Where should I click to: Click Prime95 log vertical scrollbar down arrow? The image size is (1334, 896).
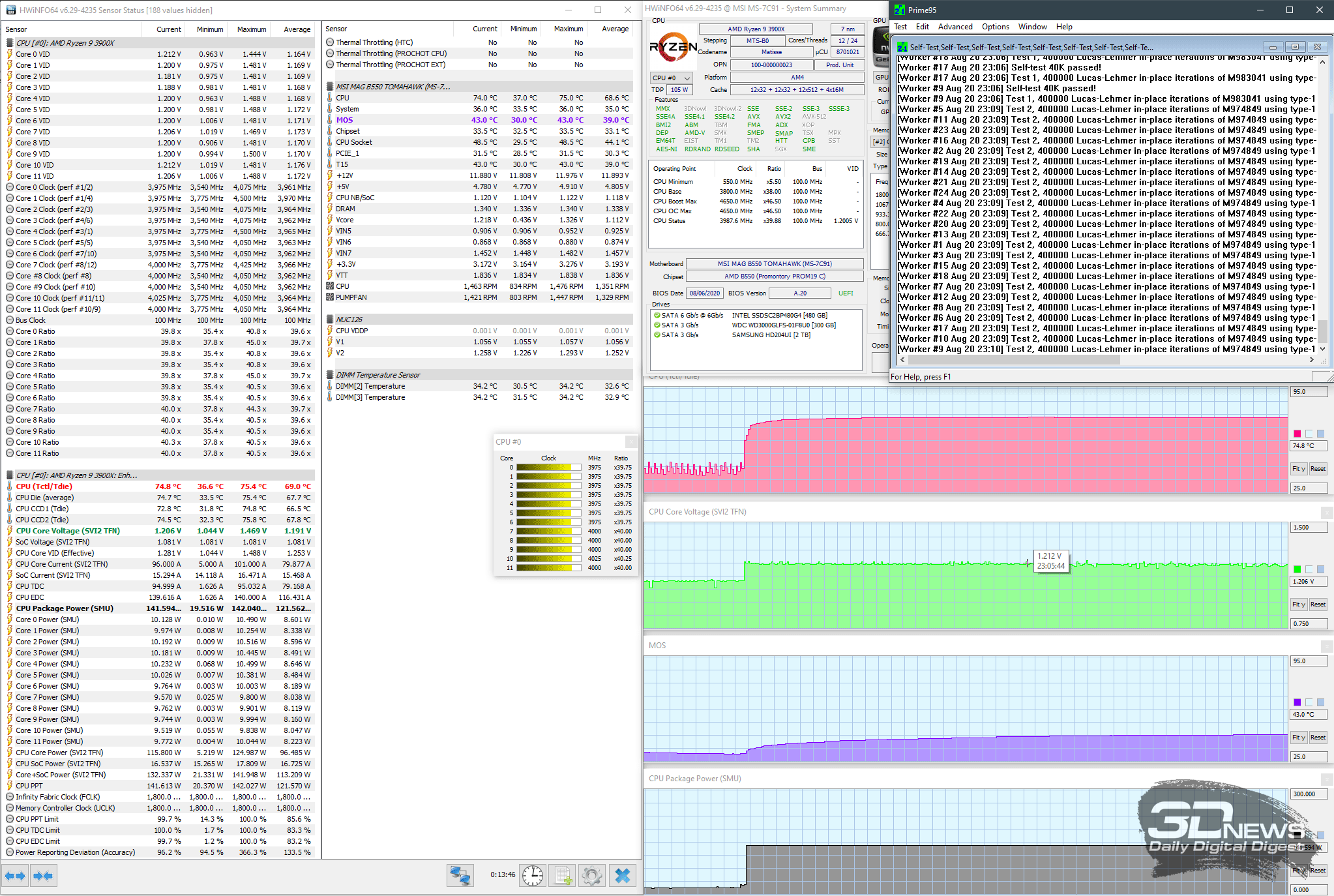[1322, 349]
